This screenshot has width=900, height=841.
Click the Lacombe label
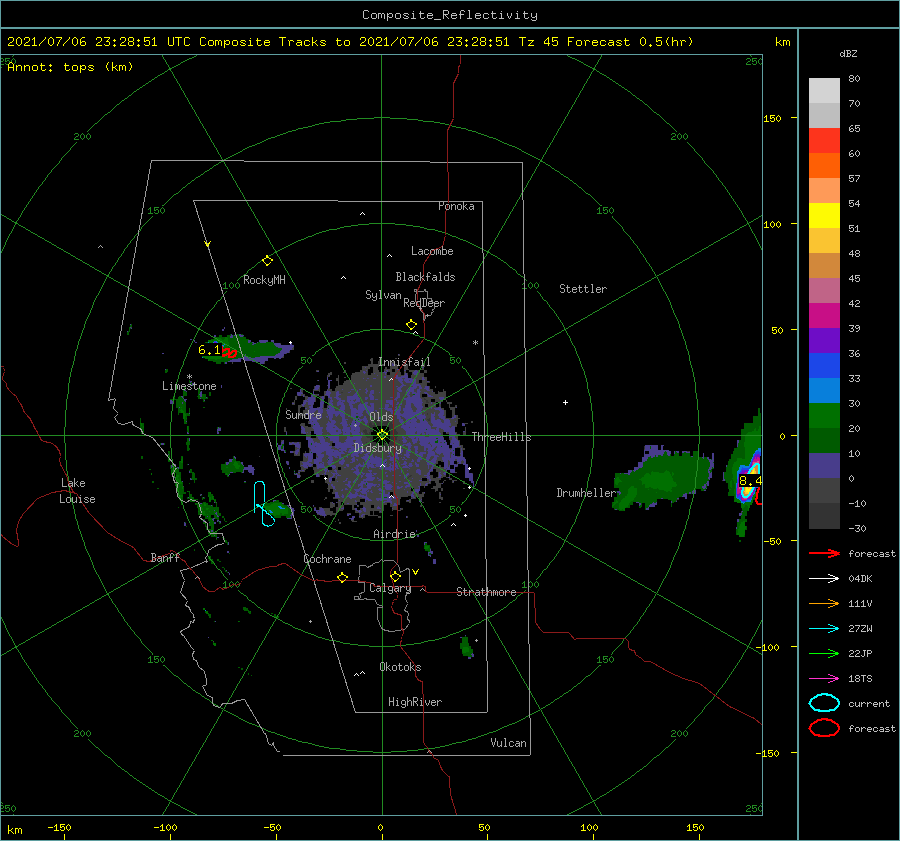(x=432, y=251)
